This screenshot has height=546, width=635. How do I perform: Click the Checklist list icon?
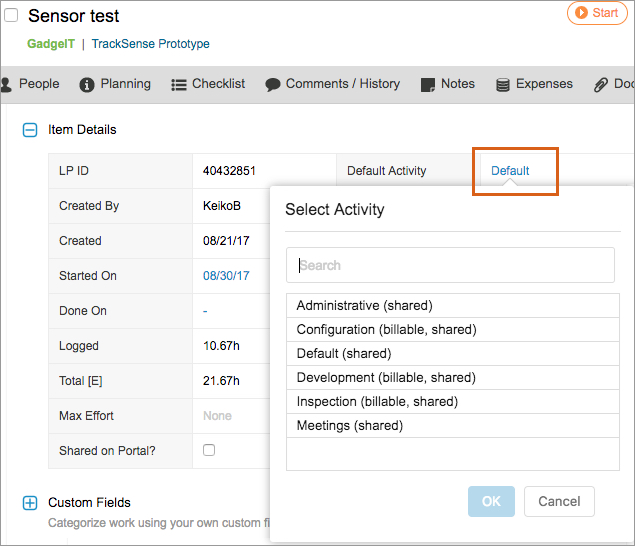tap(179, 85)
